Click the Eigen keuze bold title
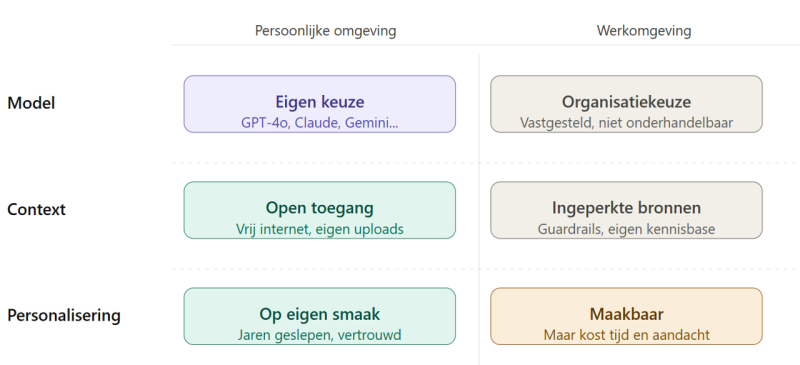This screenshot has width=800, height=365. [x=320, y=102]
